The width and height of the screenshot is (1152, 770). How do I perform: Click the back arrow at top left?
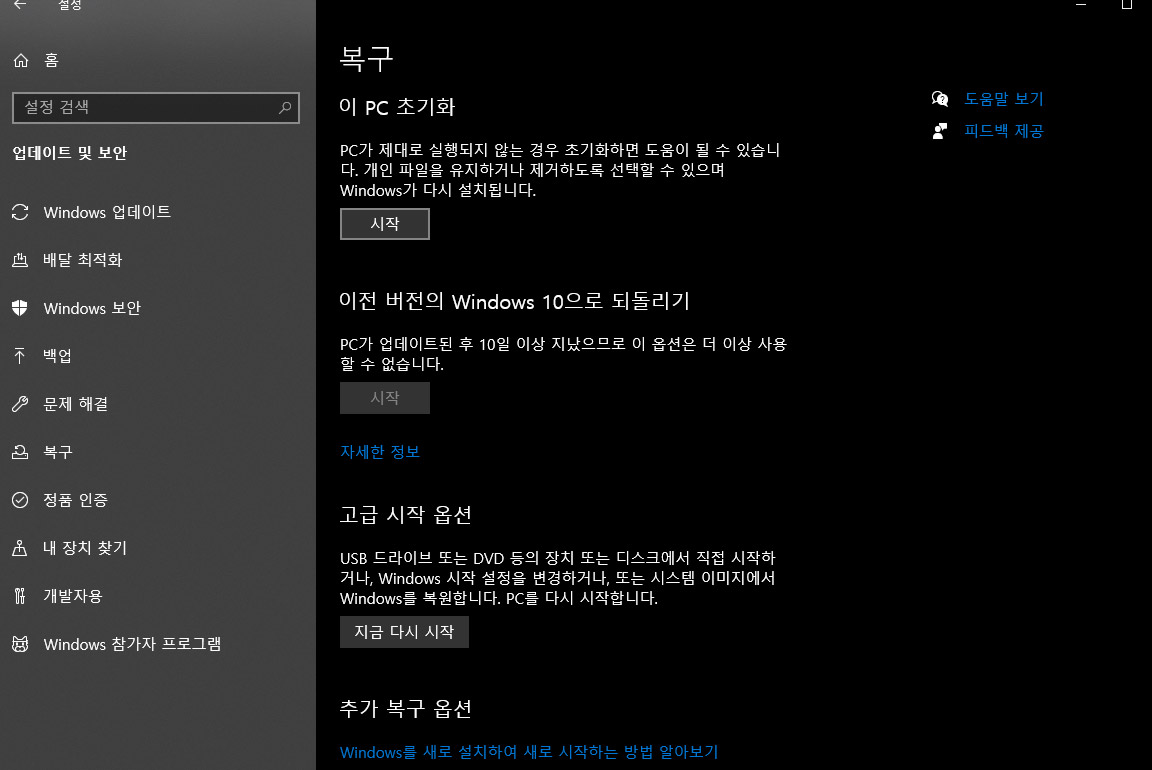[x=20, y=6]
